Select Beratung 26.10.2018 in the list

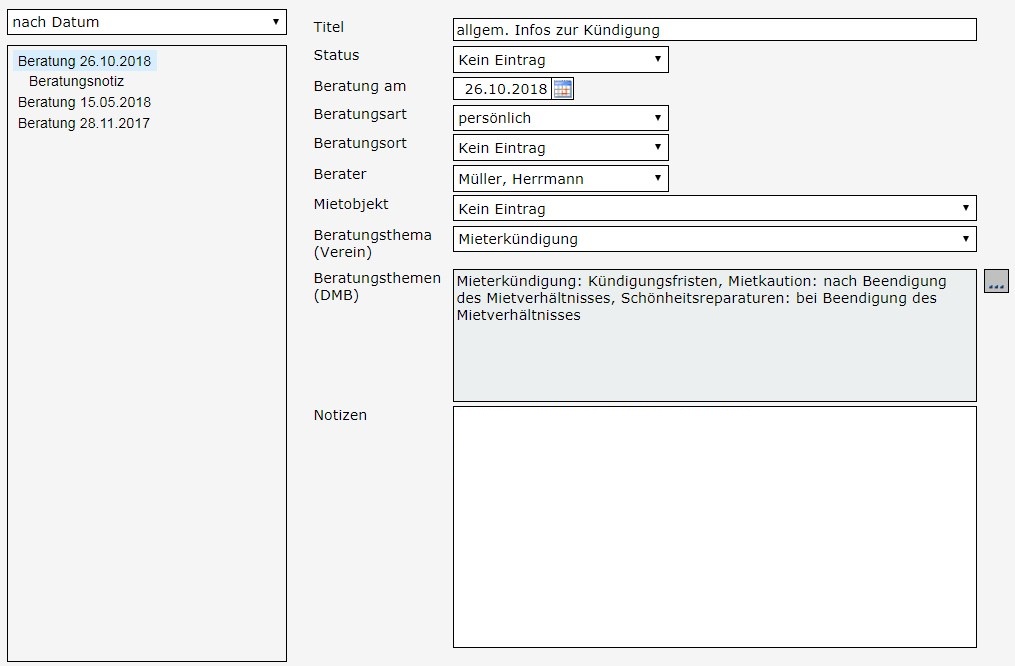[84, 61]
